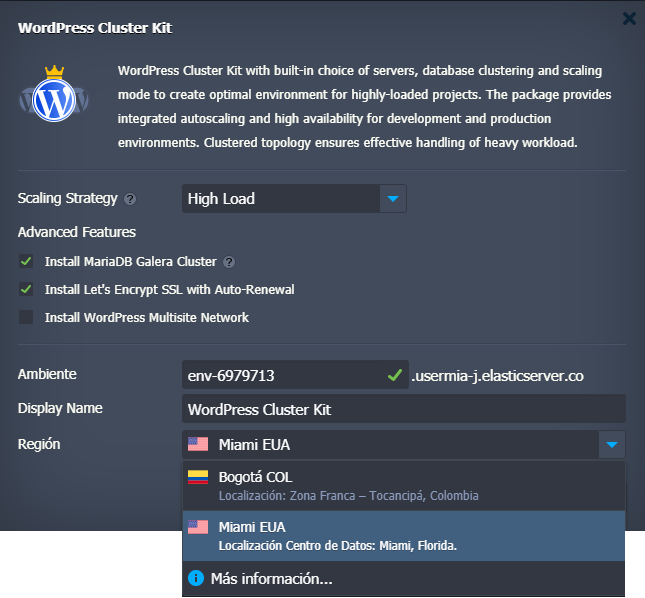The width and height of the screenshot is (645, 598).
Task: Click the US flag in Miami EUA option
Action: (198, 527)
